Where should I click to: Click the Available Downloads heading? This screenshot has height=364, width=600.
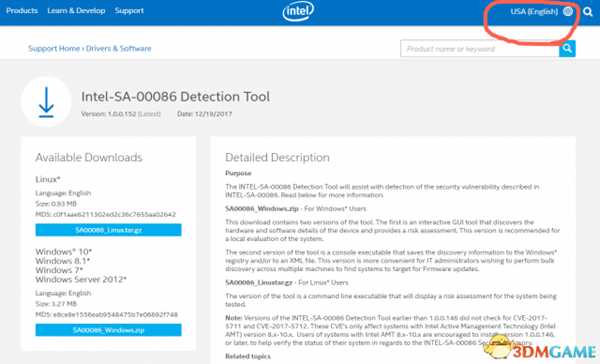[89, 157]
